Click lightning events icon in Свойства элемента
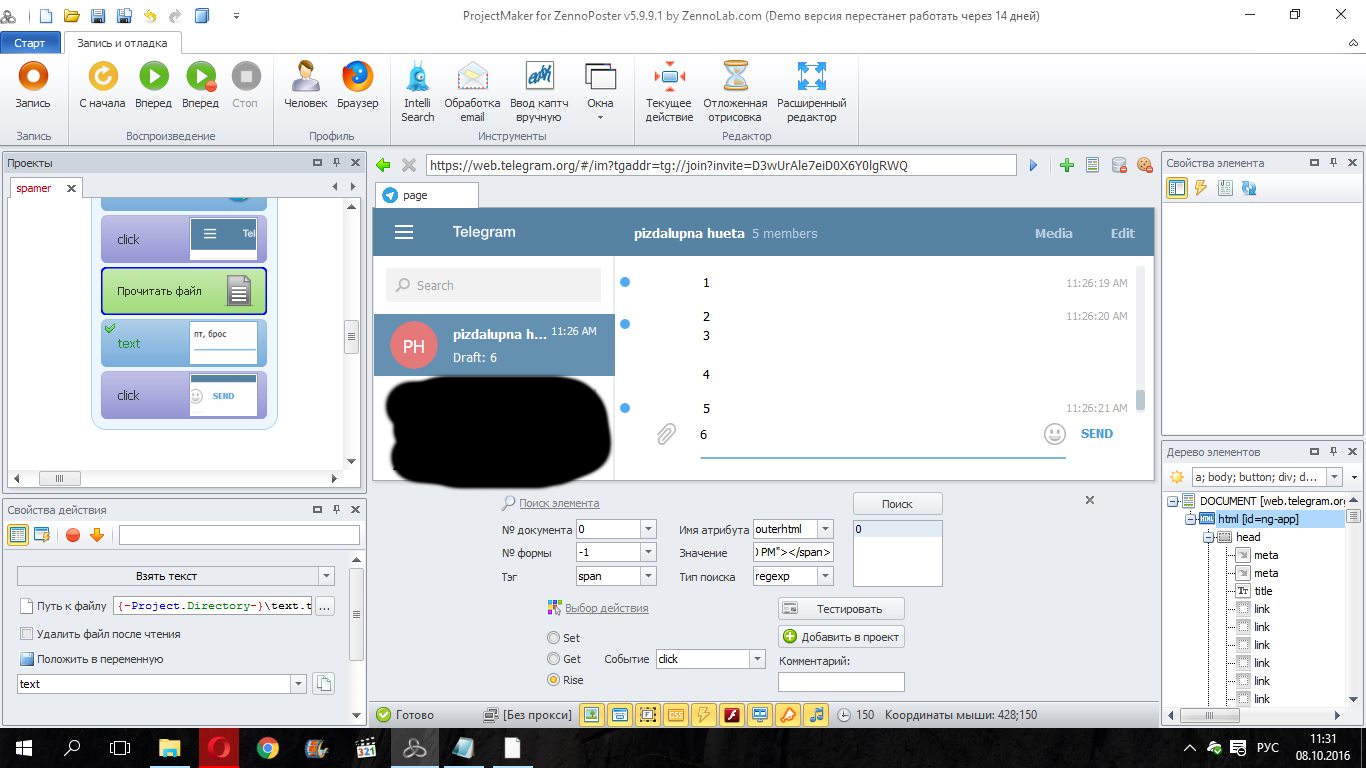The image size is (1366, 768). tap(1201, 188)
